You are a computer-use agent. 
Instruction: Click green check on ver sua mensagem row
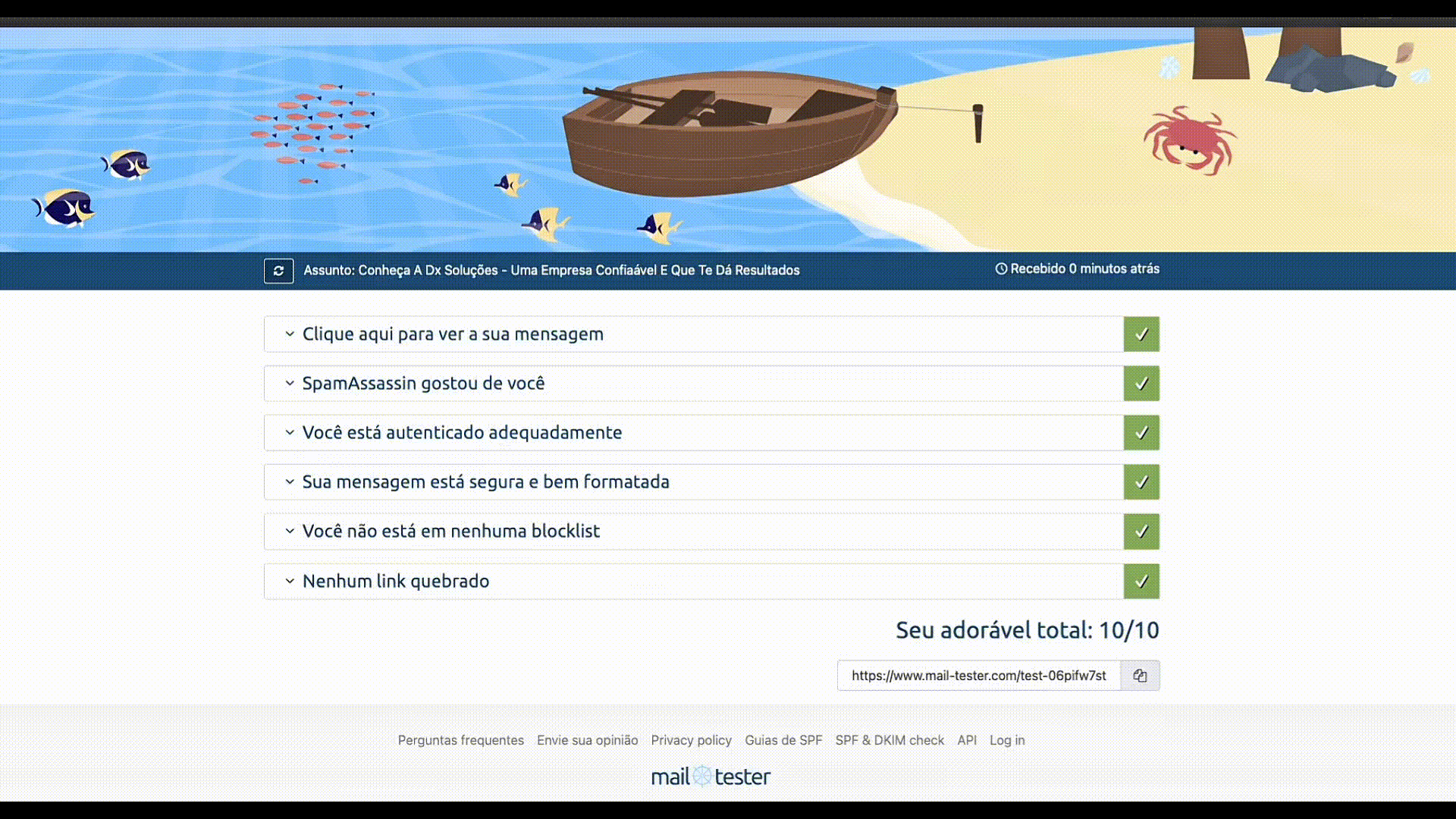pos(1141,334)
